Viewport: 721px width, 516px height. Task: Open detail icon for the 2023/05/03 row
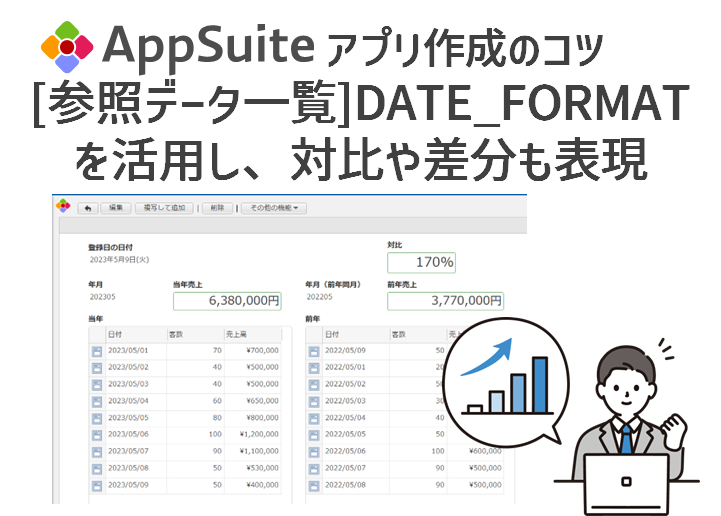[x=97, y=385]
